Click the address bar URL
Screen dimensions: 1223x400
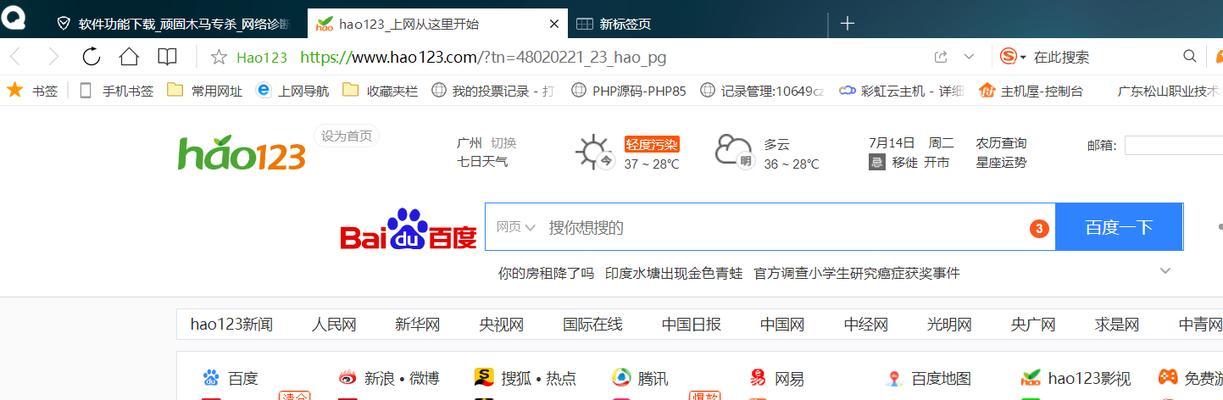tap(483, 57)
